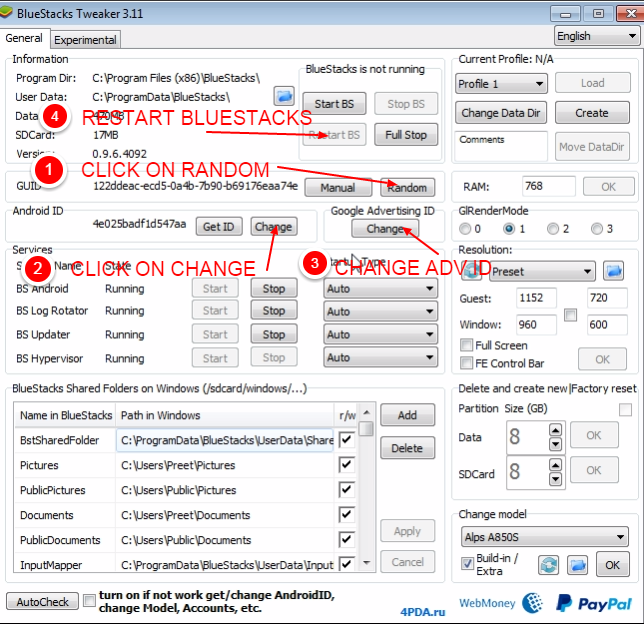Open the English language dropdown
644x624 pixels.
coord(596,36)
